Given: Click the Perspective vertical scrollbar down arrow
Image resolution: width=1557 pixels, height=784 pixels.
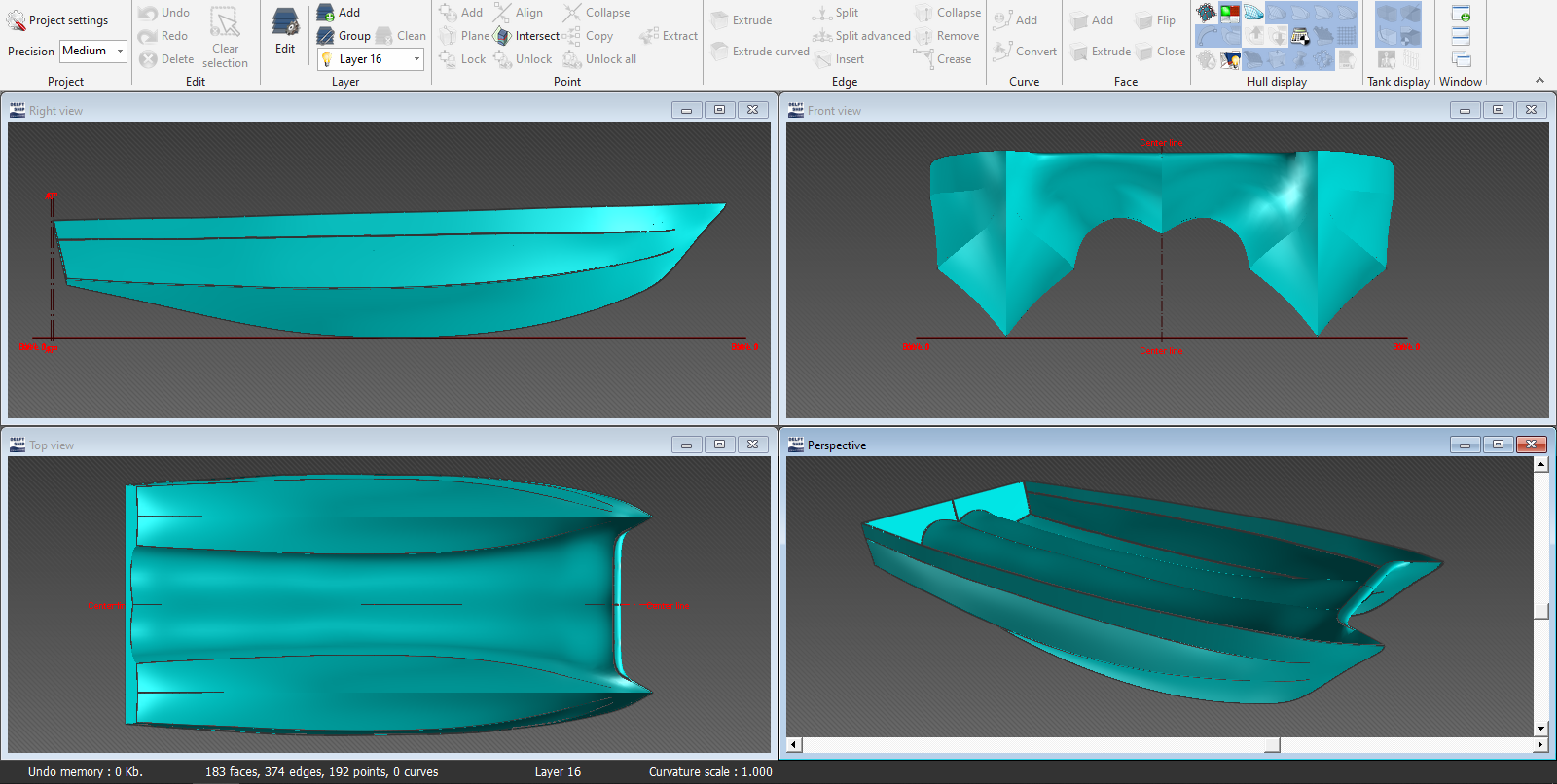Looking at the screenshot, I should point(1540,728).
